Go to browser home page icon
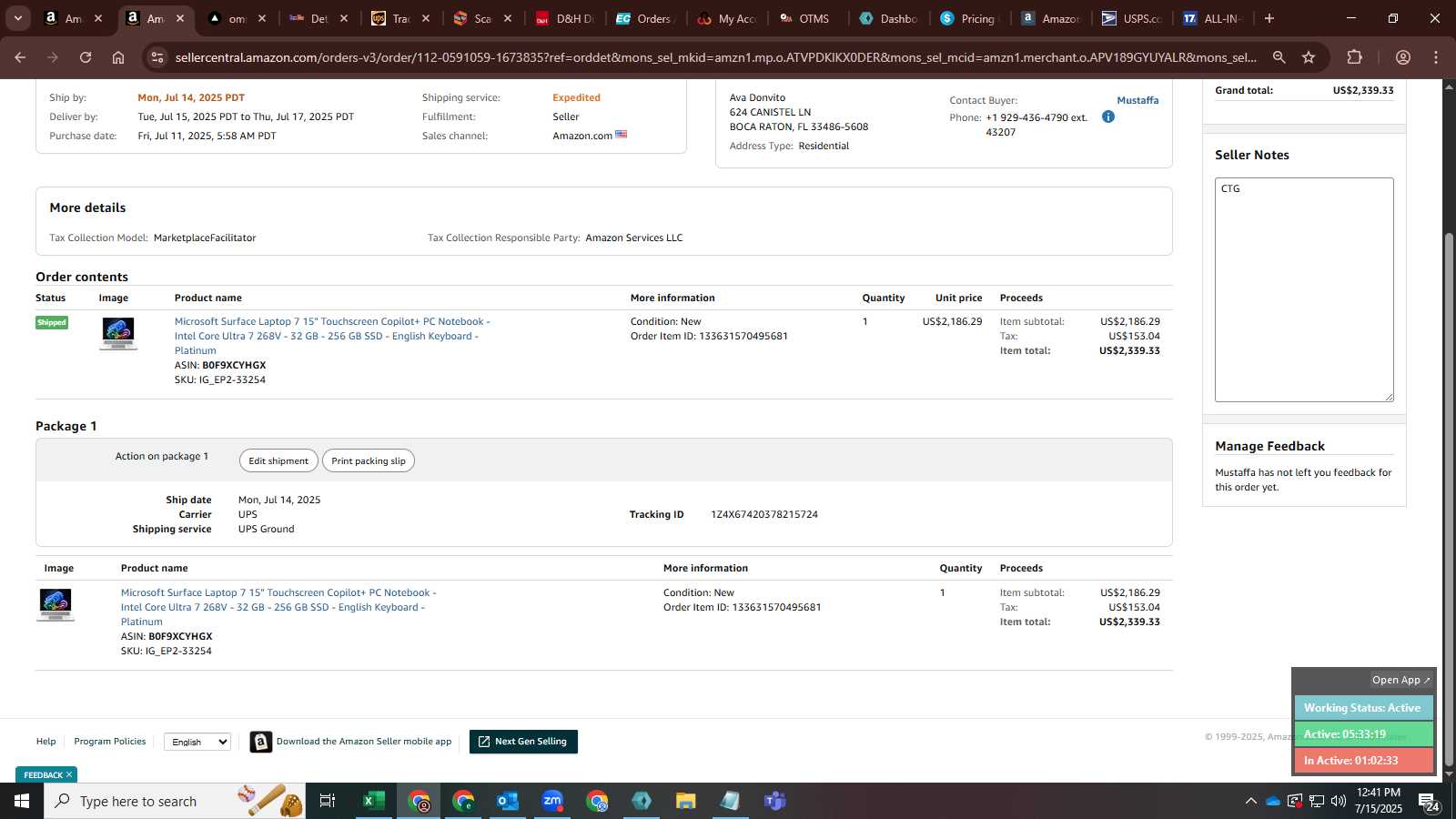The image size is (1456, 819). coord(118,57)
